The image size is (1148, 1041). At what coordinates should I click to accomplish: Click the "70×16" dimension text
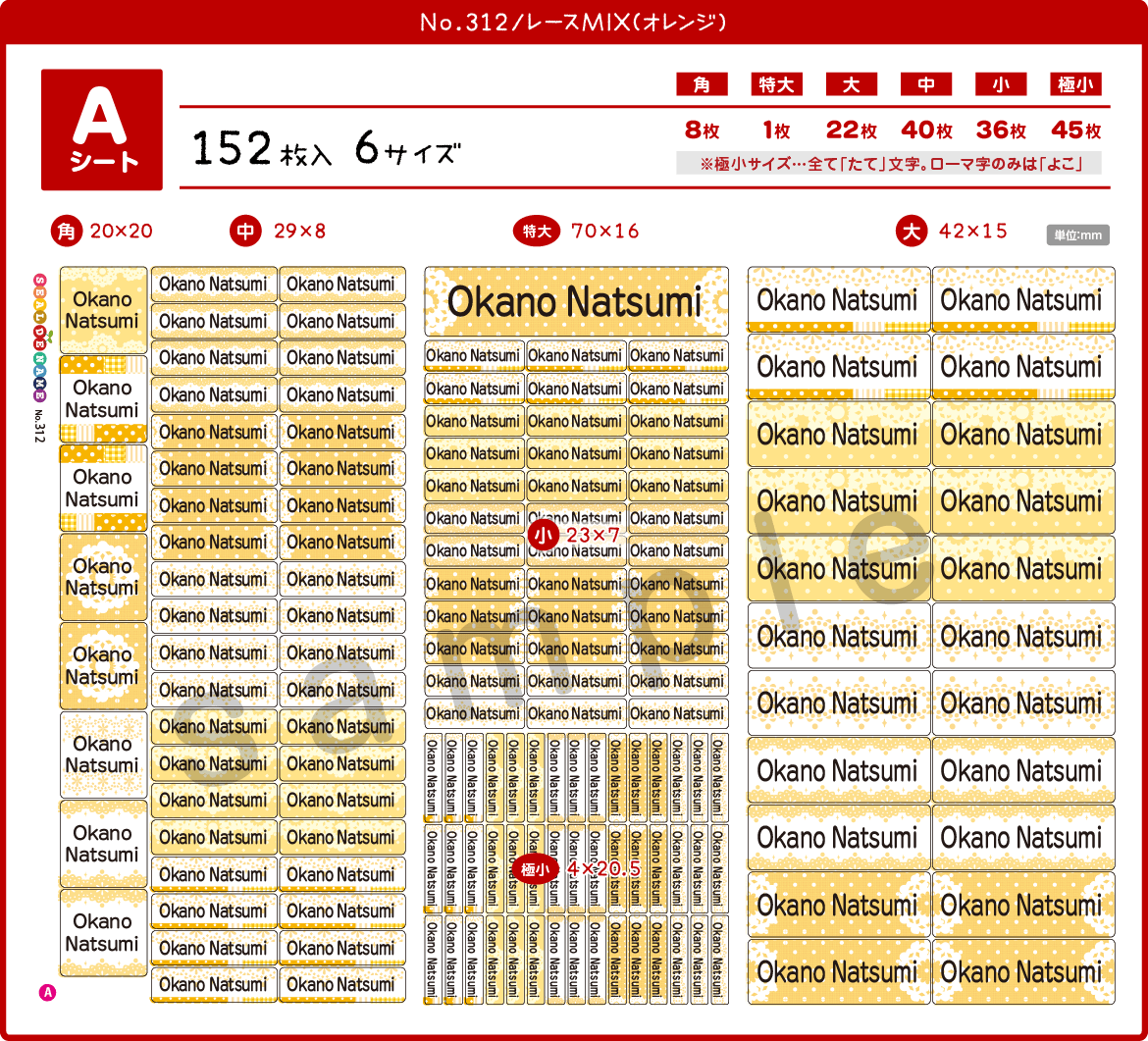tap(604, 232)
